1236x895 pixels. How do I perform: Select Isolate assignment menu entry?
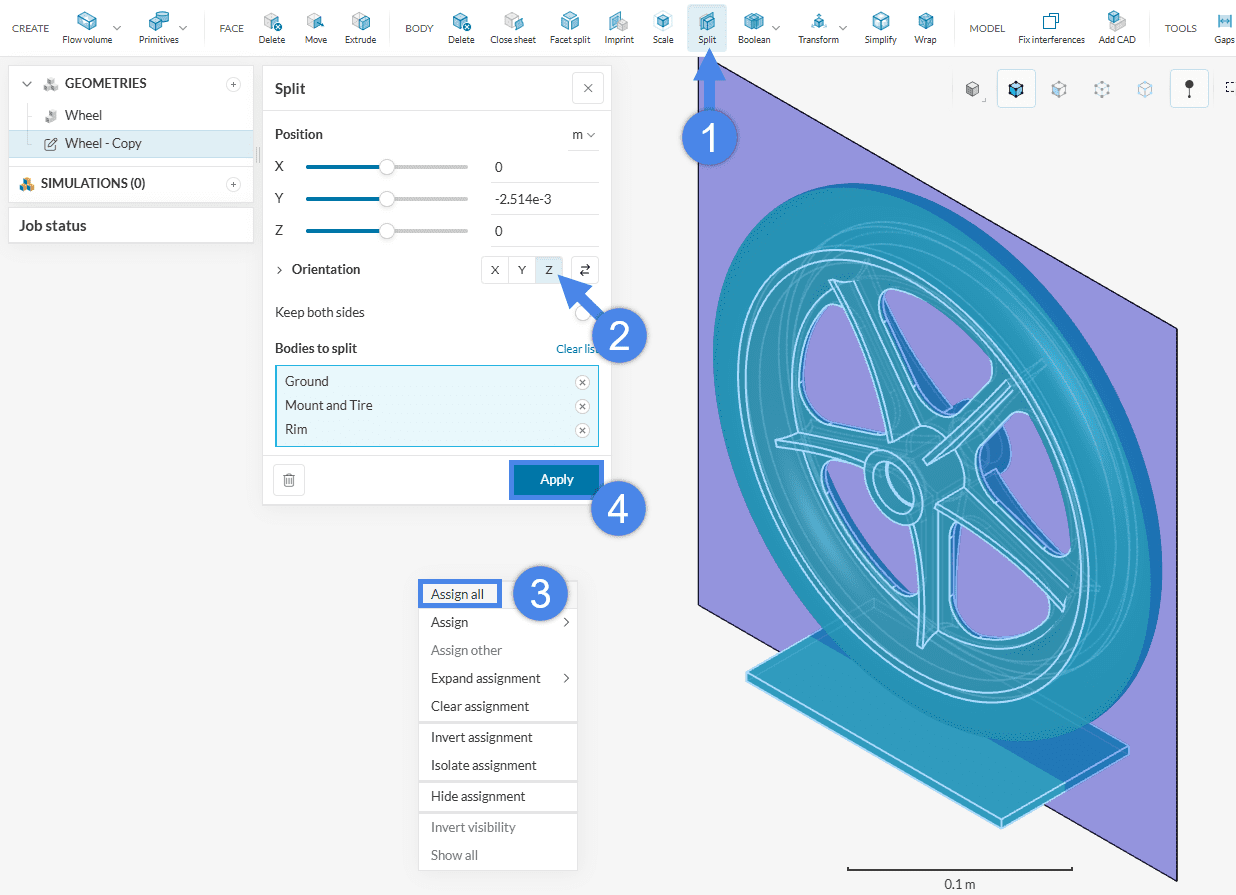[x=483, y=765]
